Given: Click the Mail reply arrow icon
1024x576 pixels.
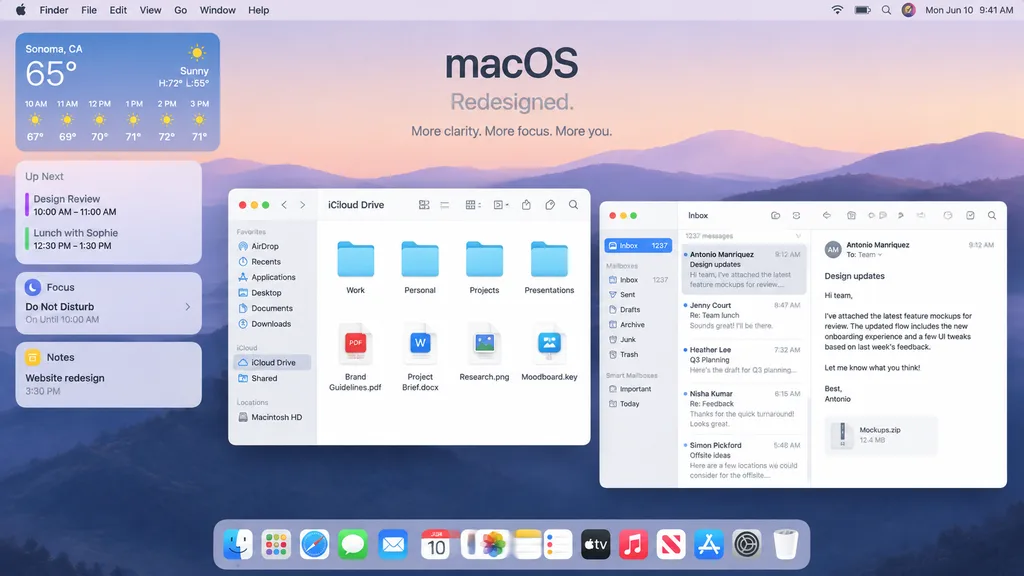Looking at the screenshot, I should pyautogui.click(x=827, y=216).
